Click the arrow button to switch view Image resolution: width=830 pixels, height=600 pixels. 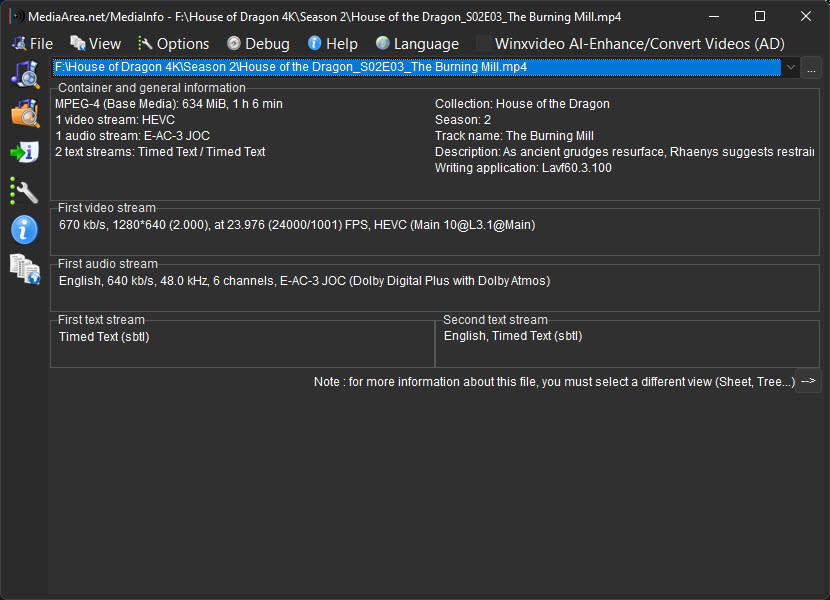pyautogui.click(x=808, y=381)
